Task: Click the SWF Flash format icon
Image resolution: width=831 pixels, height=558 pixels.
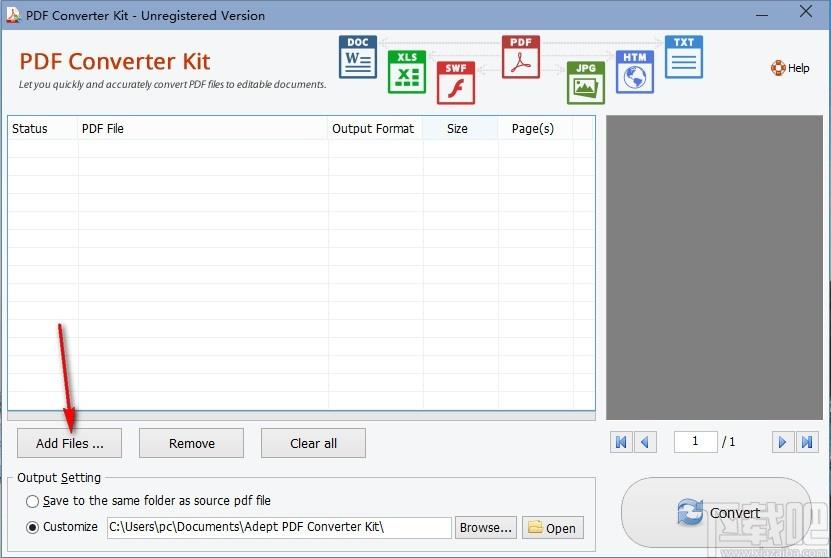Action: pos(456,83)
